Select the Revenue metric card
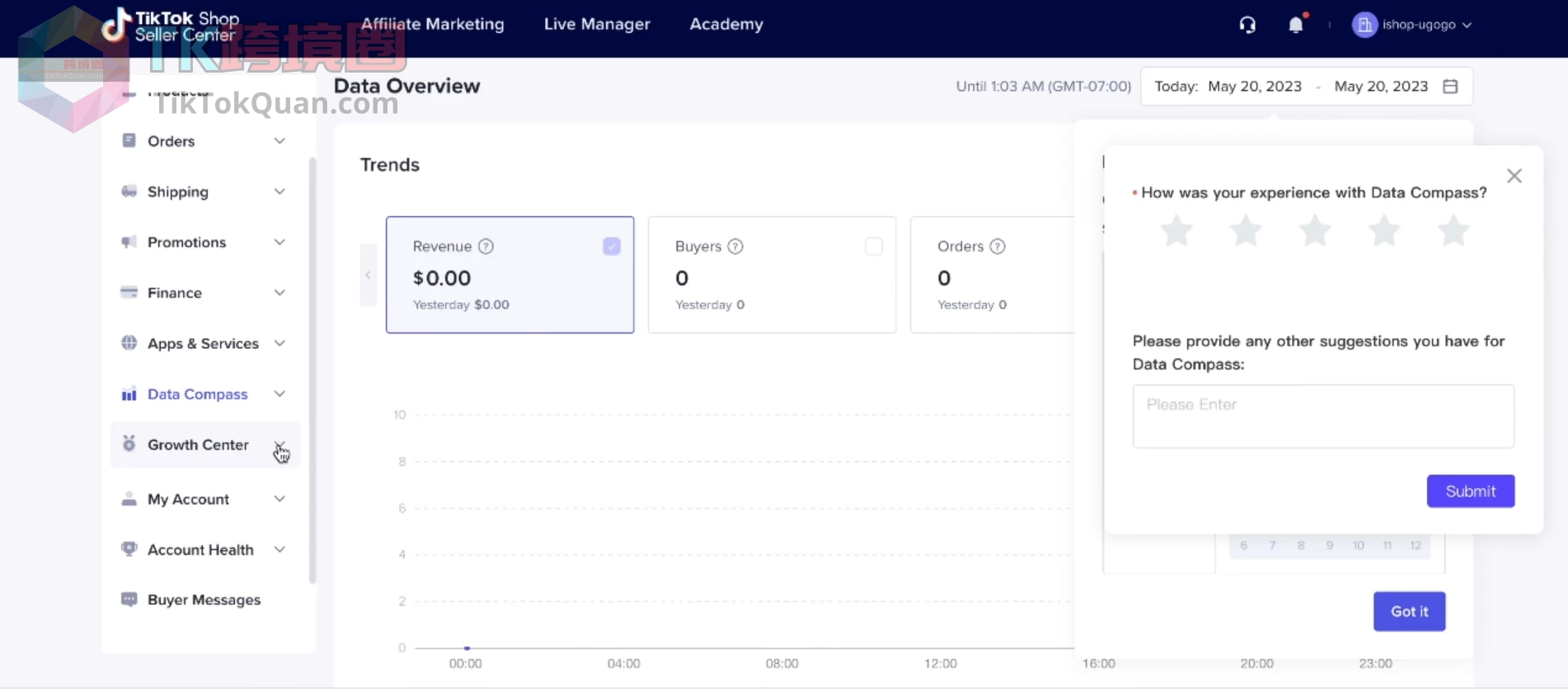1568x692 pixels. click(509, 275)
